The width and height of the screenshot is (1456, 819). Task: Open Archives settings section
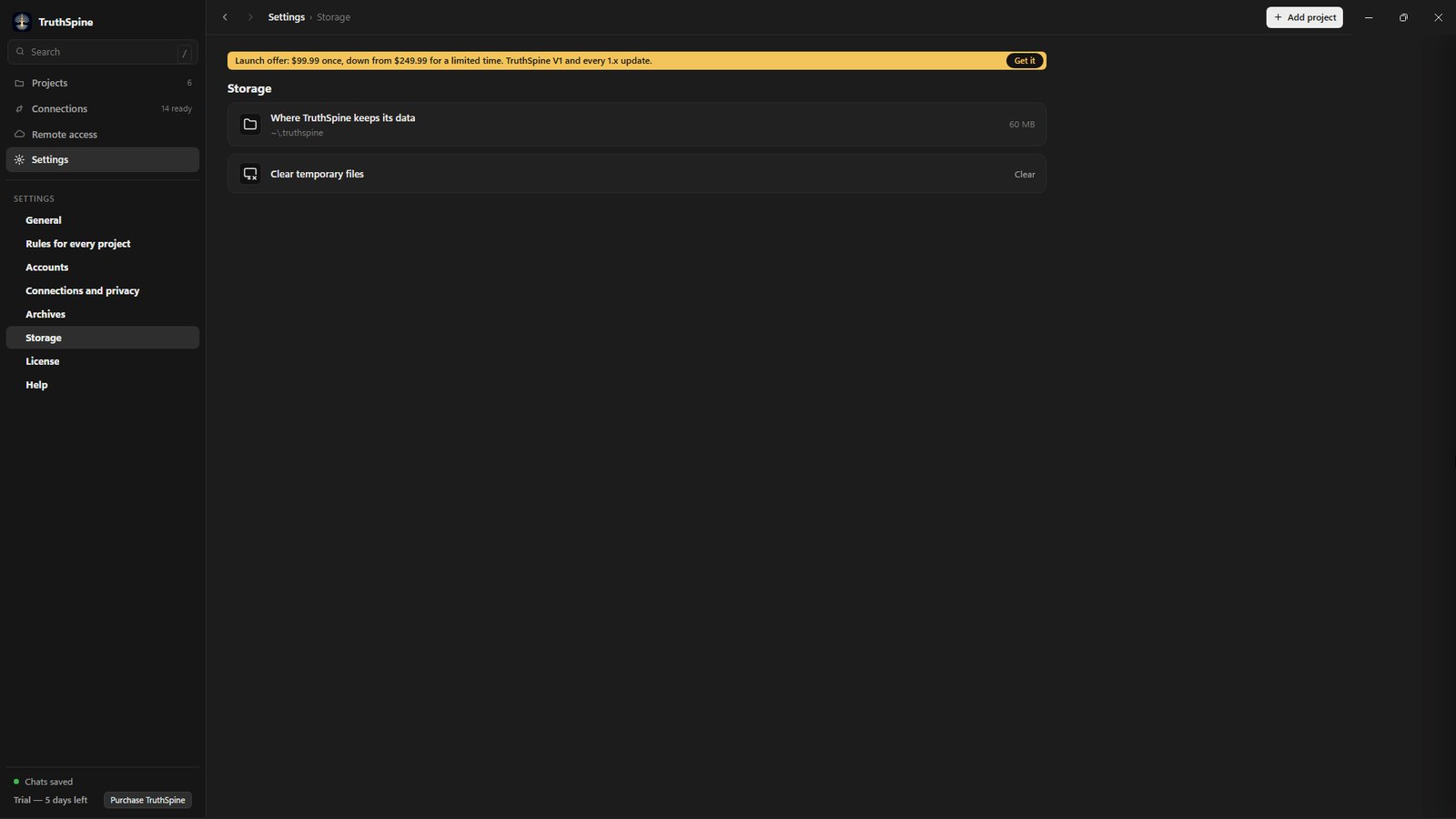[x=103, y=314]
